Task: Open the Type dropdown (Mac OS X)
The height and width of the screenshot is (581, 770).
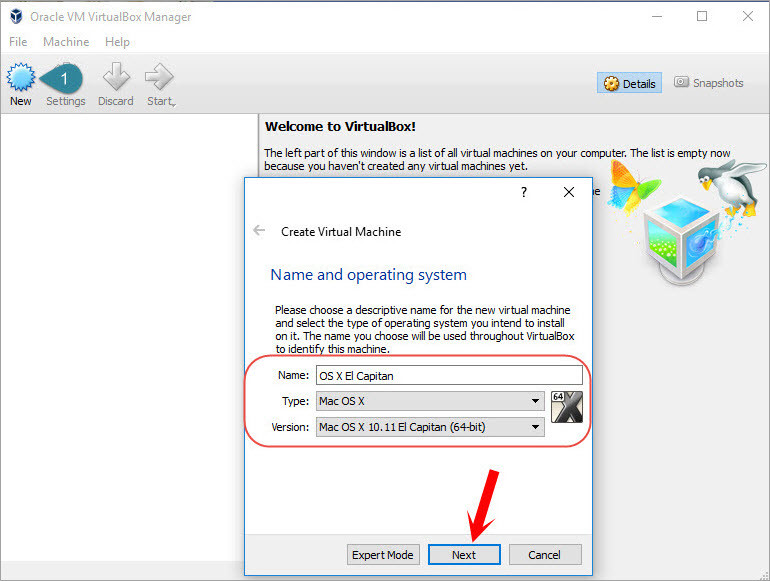Action: coord(430,401)
